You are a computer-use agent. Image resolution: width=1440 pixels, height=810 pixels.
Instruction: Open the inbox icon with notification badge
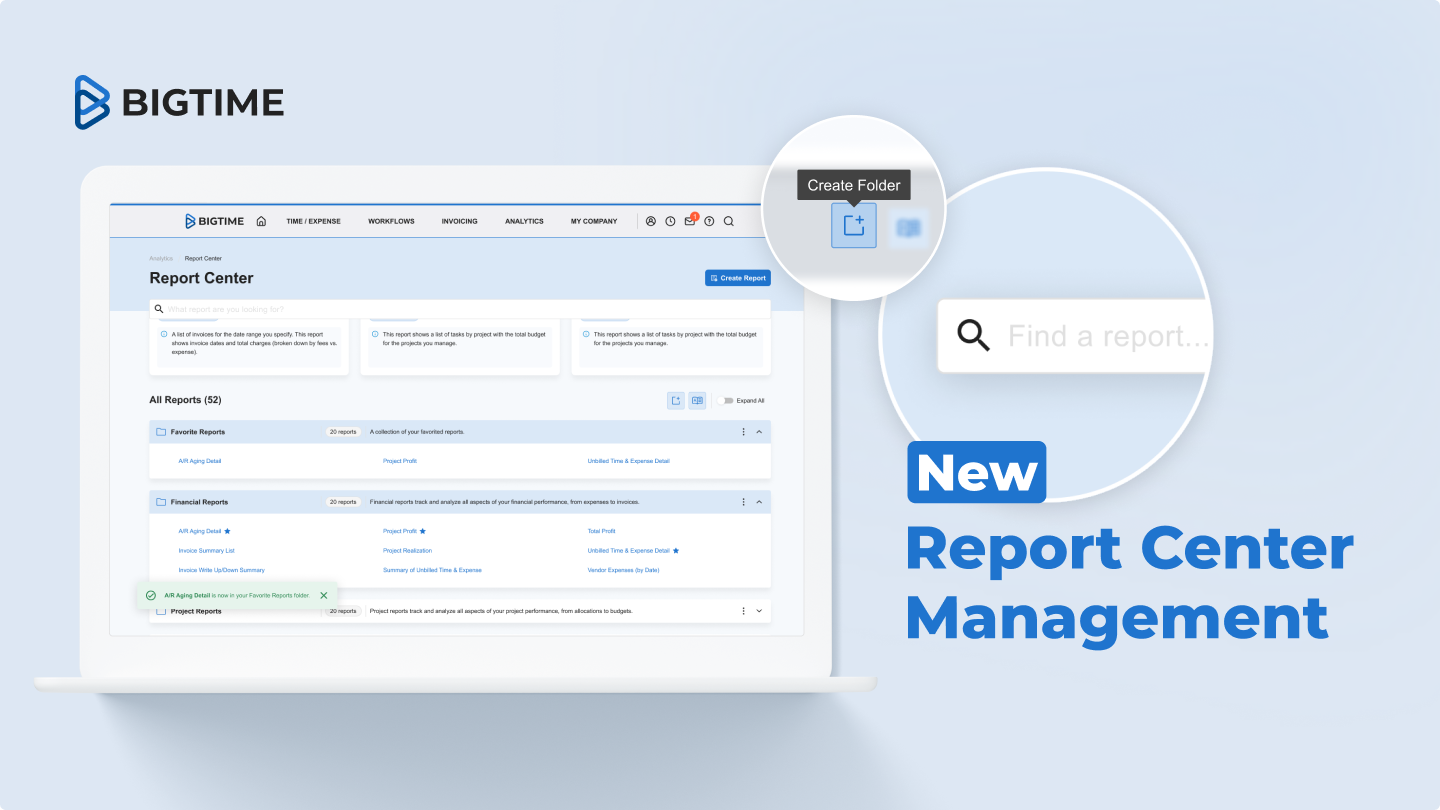click(690, 220)
